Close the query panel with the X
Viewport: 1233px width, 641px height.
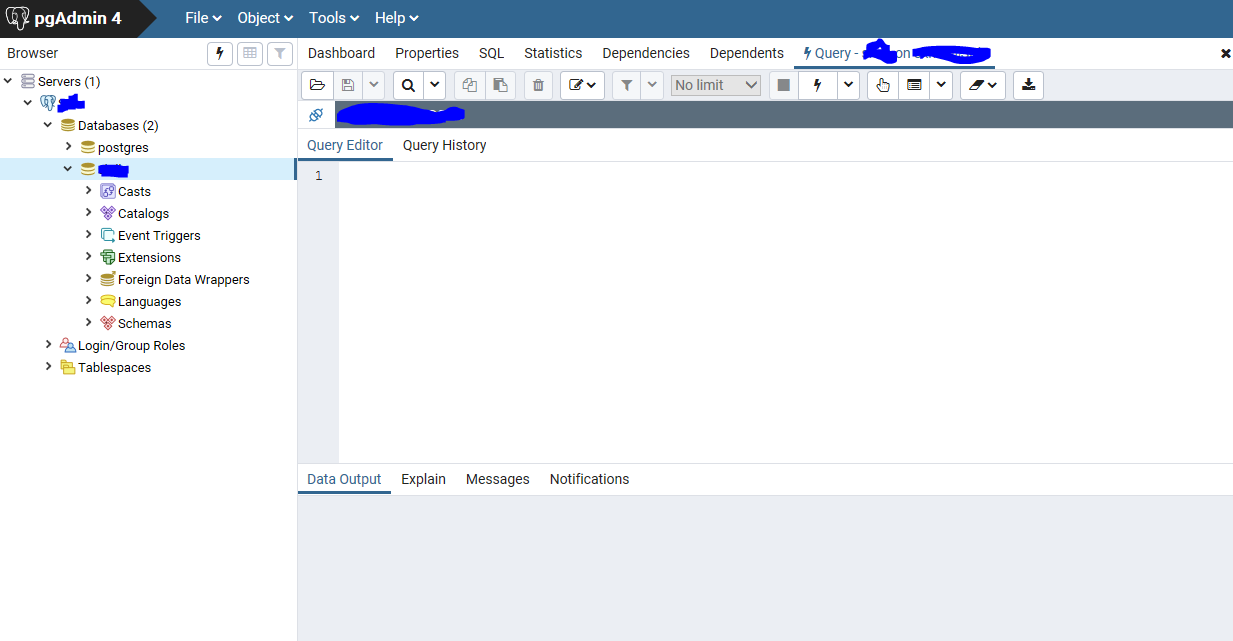pyautogui.click(x=1226, y=54)
